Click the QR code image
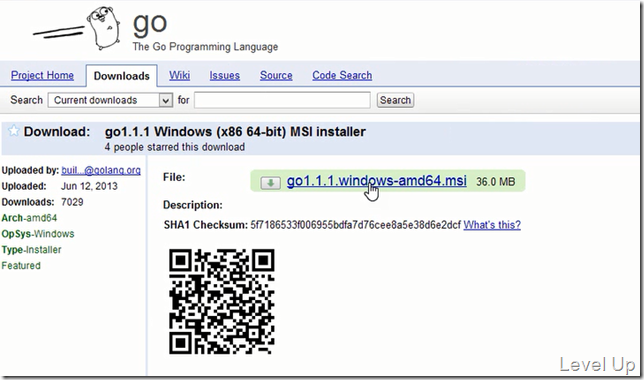This screenshot has width=644, height=380. [x=222, y=302]
